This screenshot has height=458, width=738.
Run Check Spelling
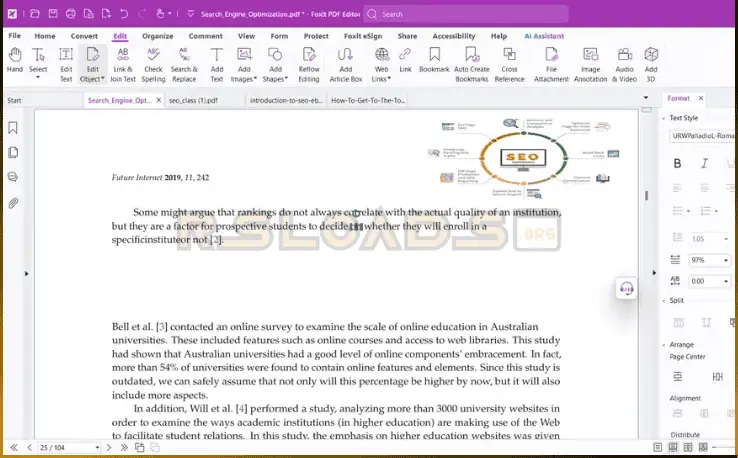153,65
